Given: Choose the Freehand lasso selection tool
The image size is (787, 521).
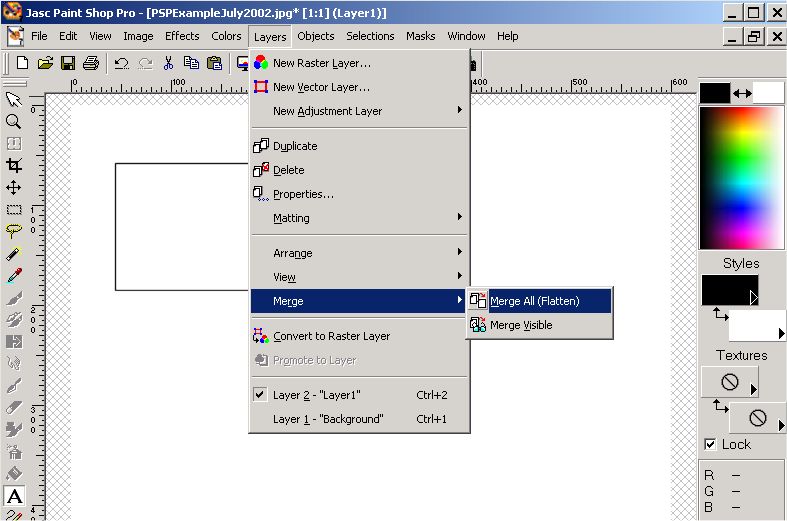Looking at the screenshot, I should pyautogui.click(x=14, y=232).
